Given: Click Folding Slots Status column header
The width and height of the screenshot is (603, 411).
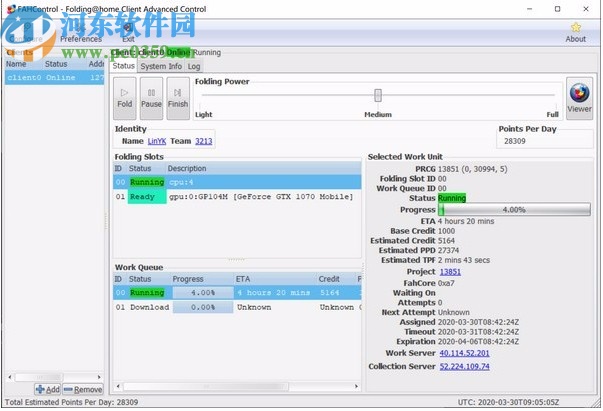Looking at the screenshot, I should 146,168.
